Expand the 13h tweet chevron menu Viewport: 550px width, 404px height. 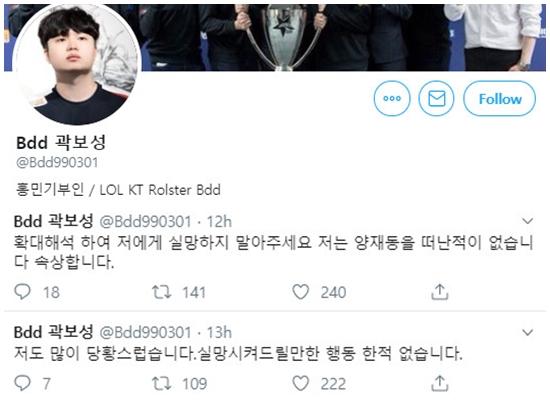pyautogui.click(x=528, y=332)
